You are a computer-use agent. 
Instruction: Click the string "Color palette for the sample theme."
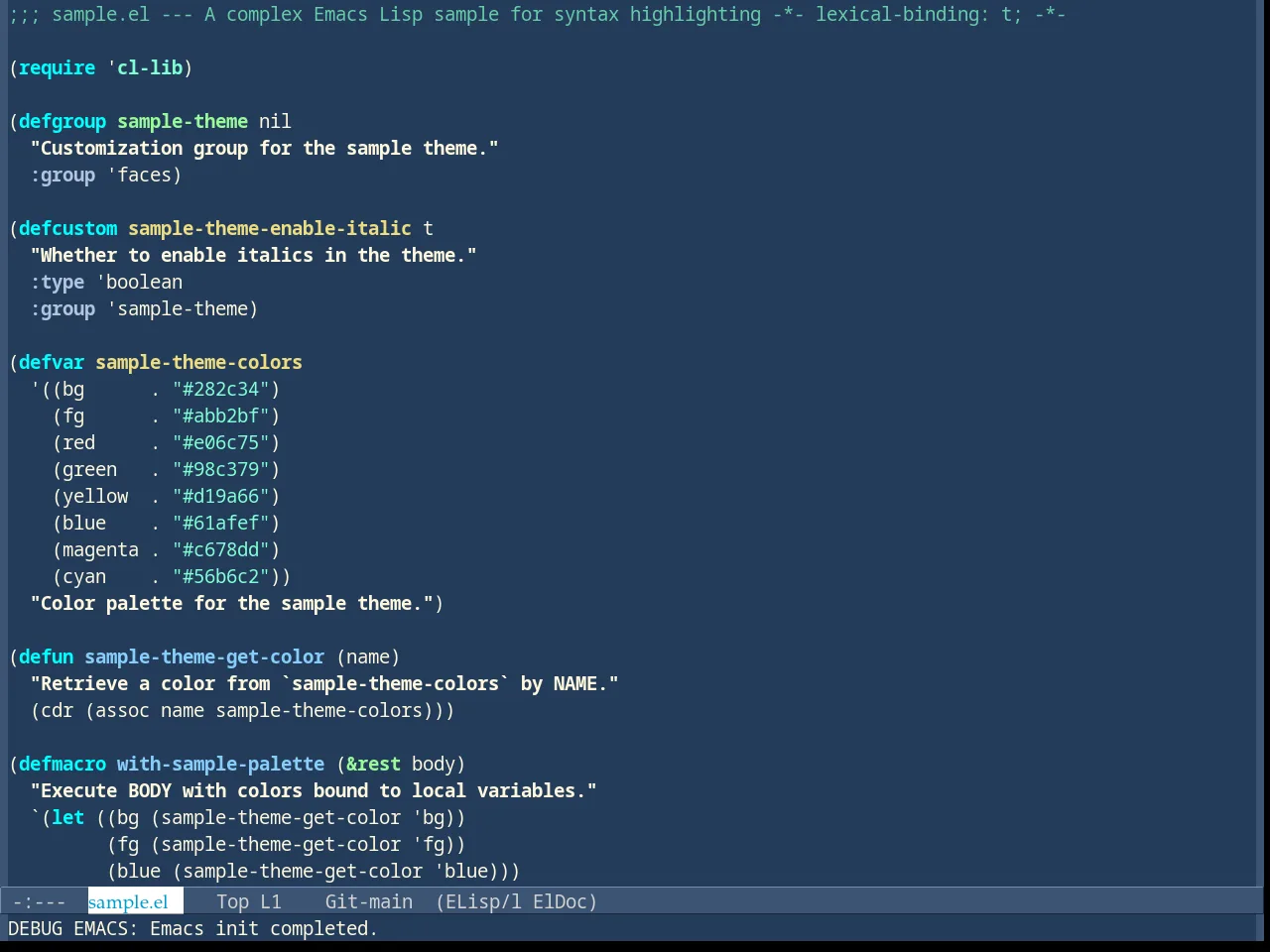click(x=232, y=603)
